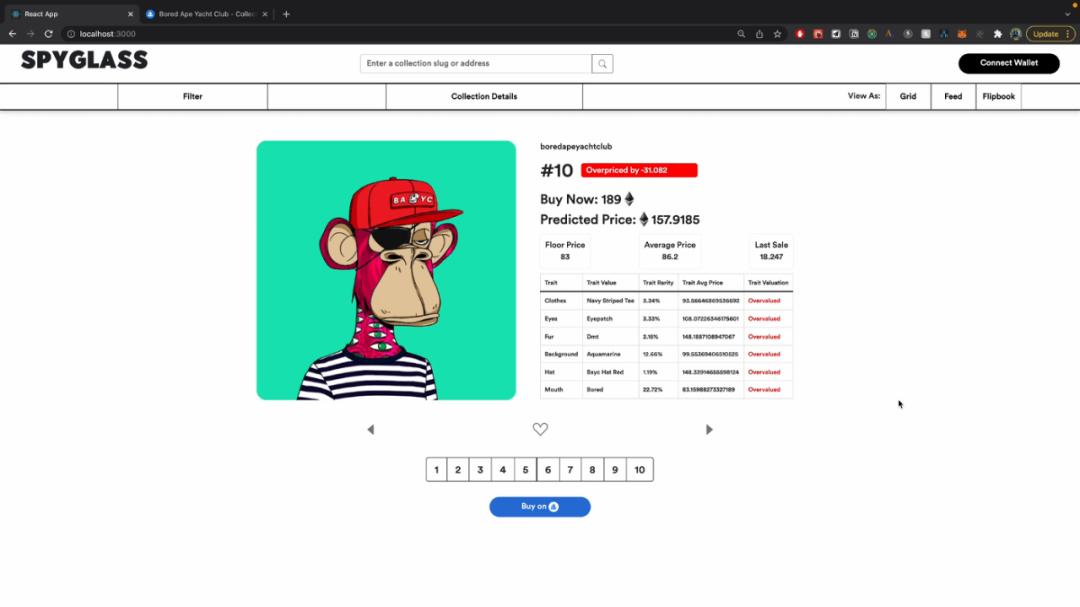Open a new browser tab
Viewport: 1080px width, 607px height.
pos(286,14)
